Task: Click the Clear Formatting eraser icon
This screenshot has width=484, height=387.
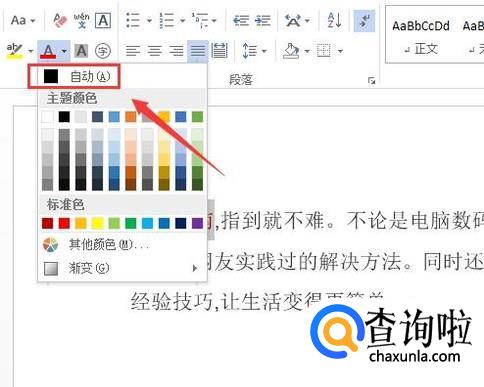Action: pyautogui.click(x=60, y=20)
